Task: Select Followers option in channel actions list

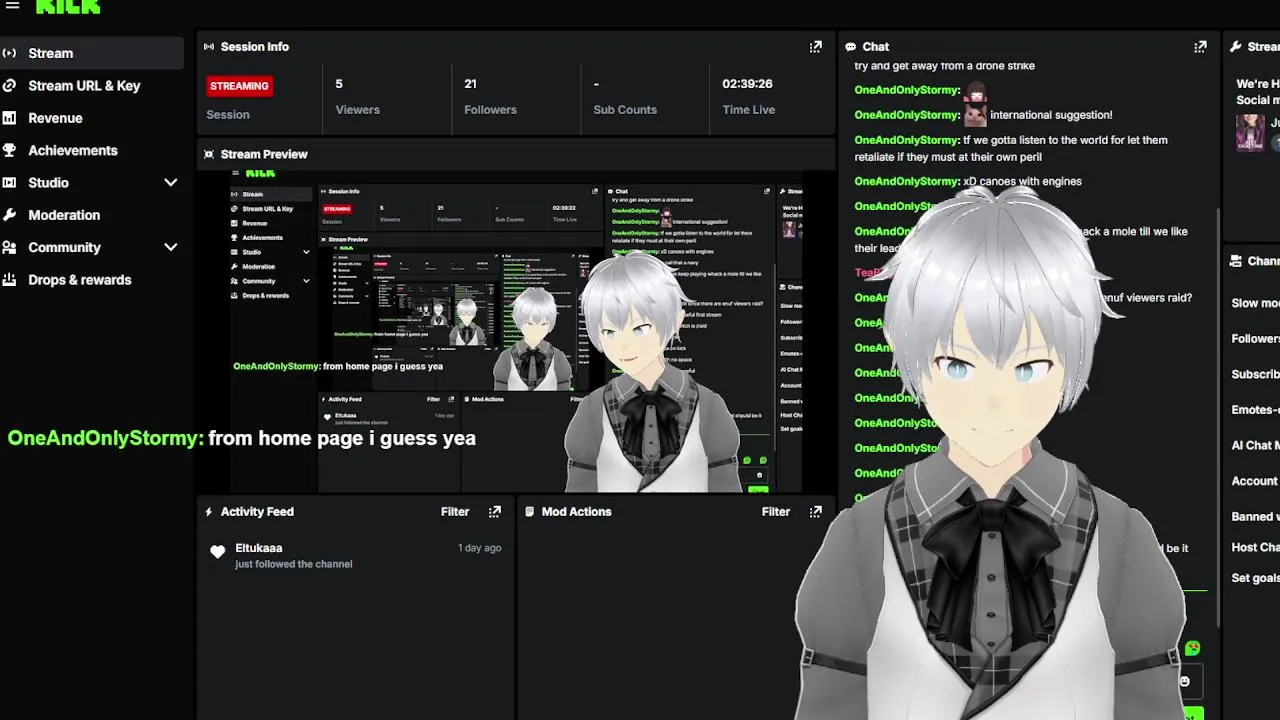Action: tap(1255, 339)
